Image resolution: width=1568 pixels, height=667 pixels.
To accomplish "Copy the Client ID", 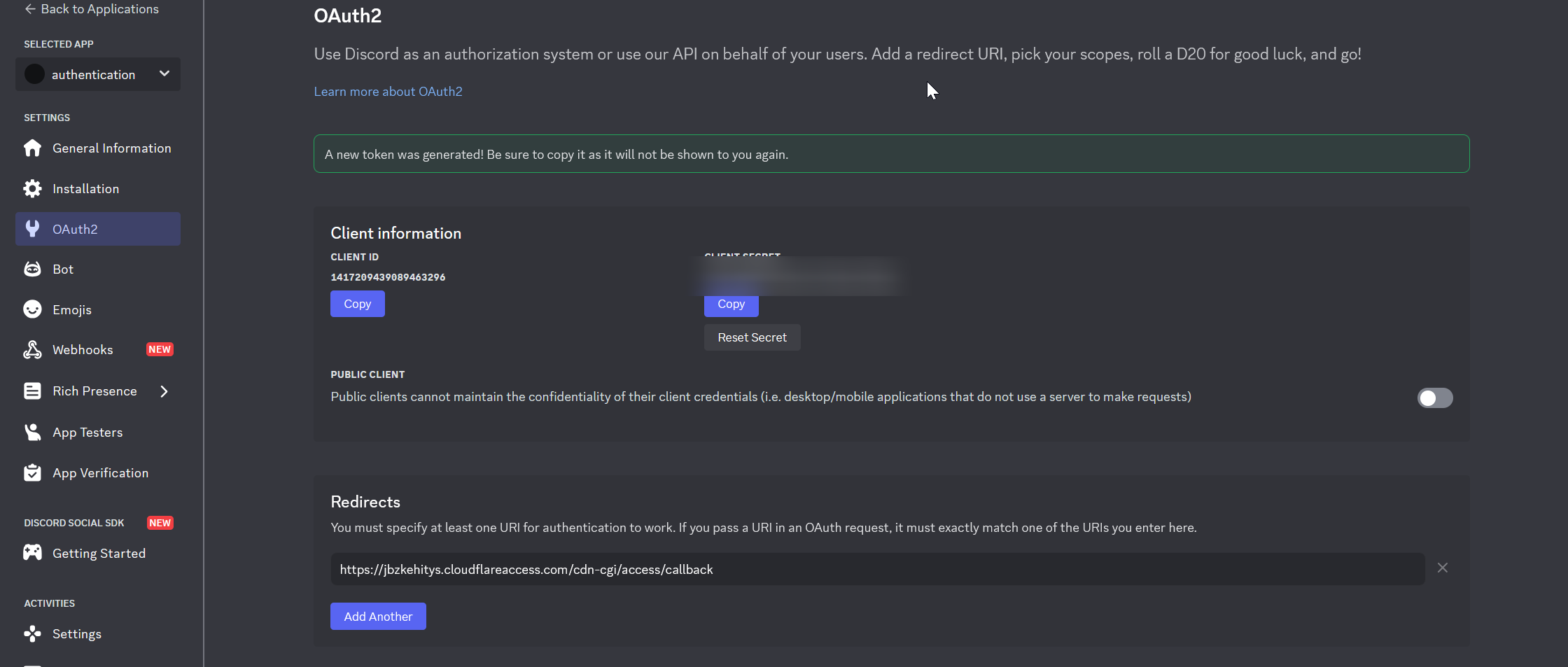I will coord(357,304).
